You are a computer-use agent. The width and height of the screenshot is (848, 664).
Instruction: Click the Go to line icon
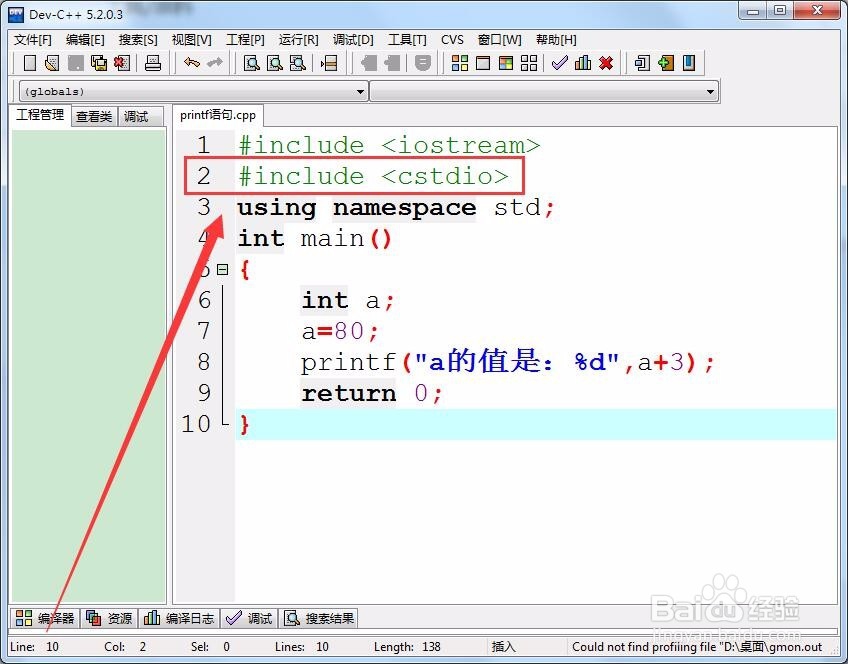[x=329, y=63]
